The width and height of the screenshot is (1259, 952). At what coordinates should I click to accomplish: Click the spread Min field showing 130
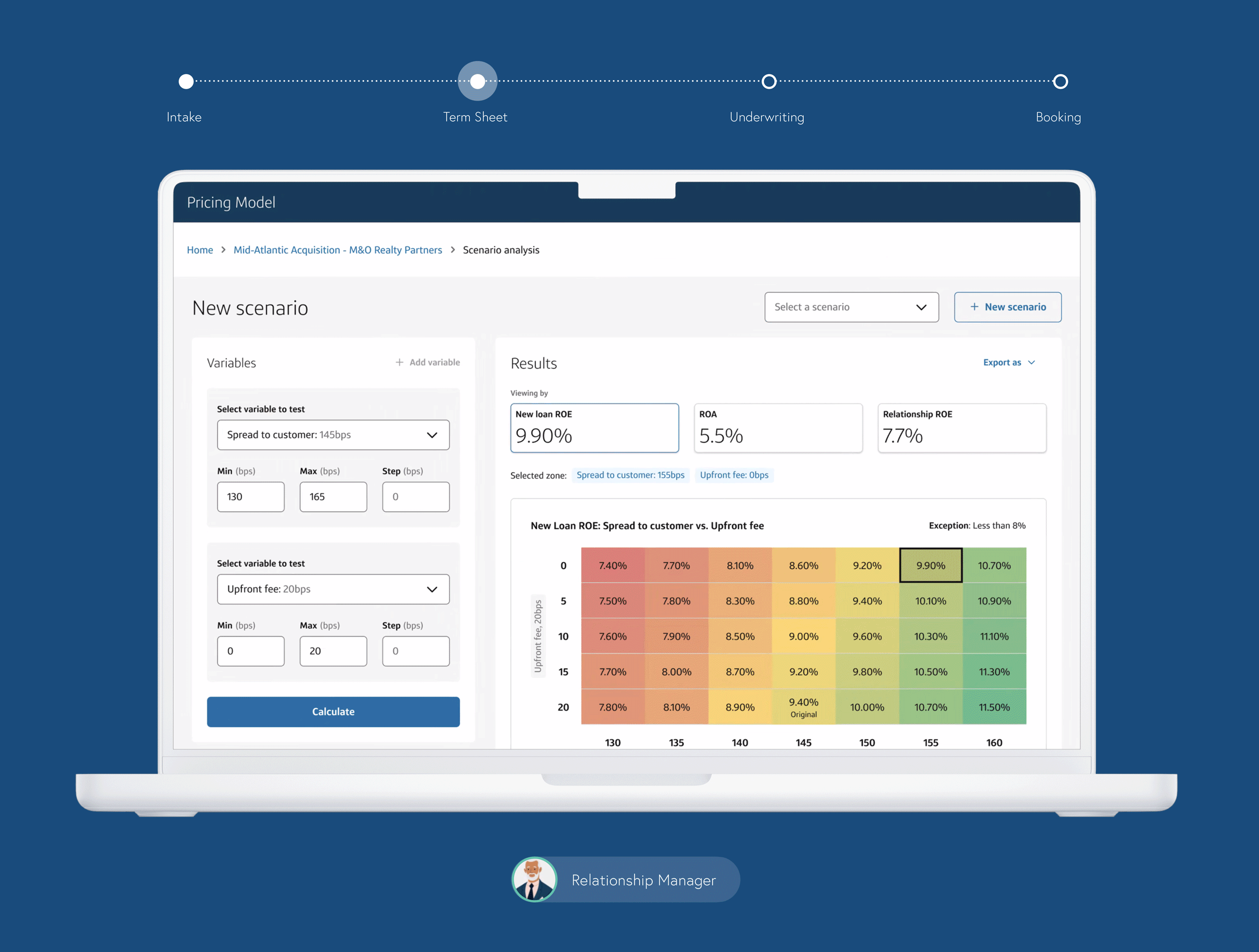coord(250,497)
